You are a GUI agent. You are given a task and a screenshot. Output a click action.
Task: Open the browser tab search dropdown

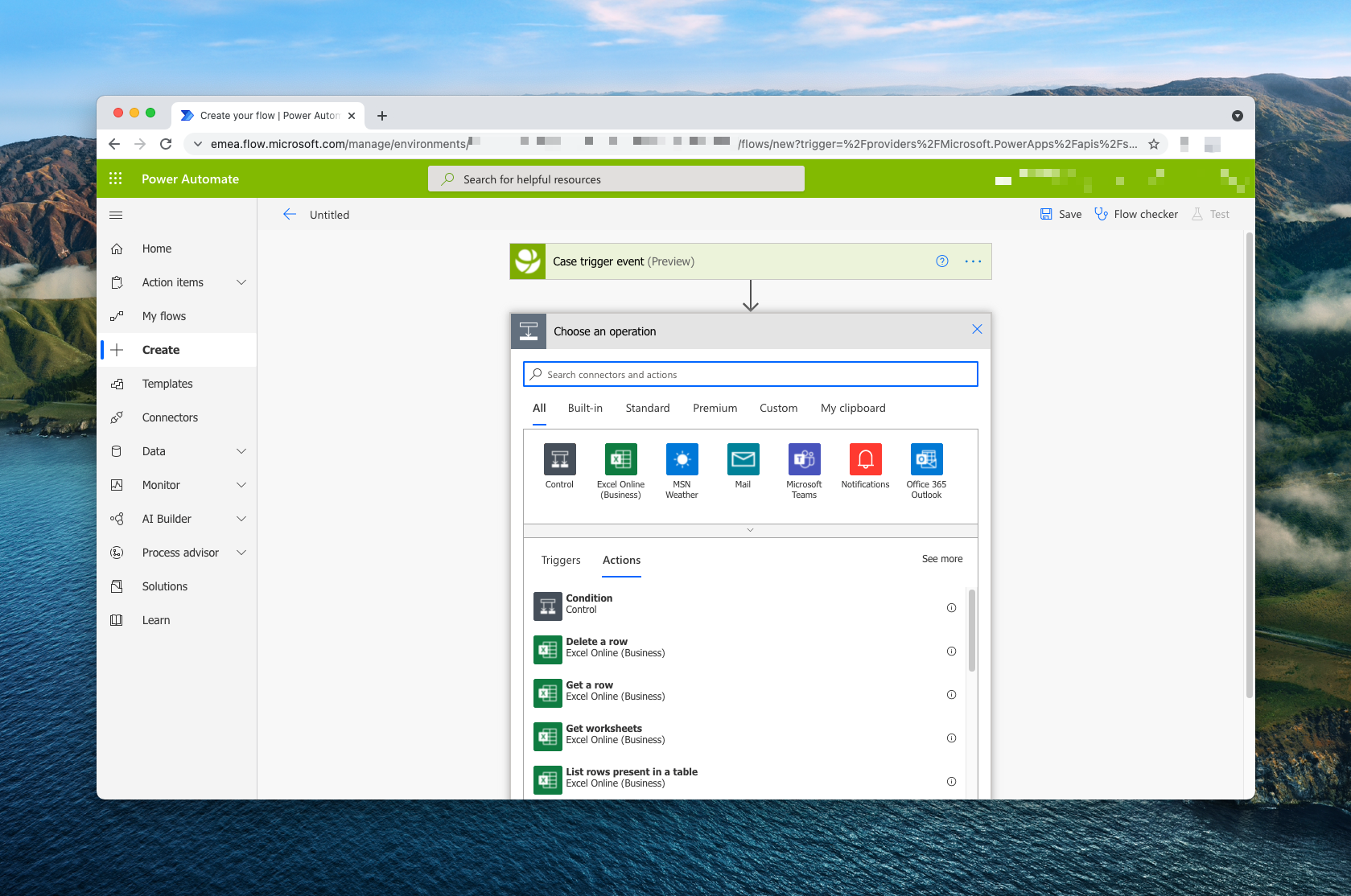click(x=1238, y=116)
